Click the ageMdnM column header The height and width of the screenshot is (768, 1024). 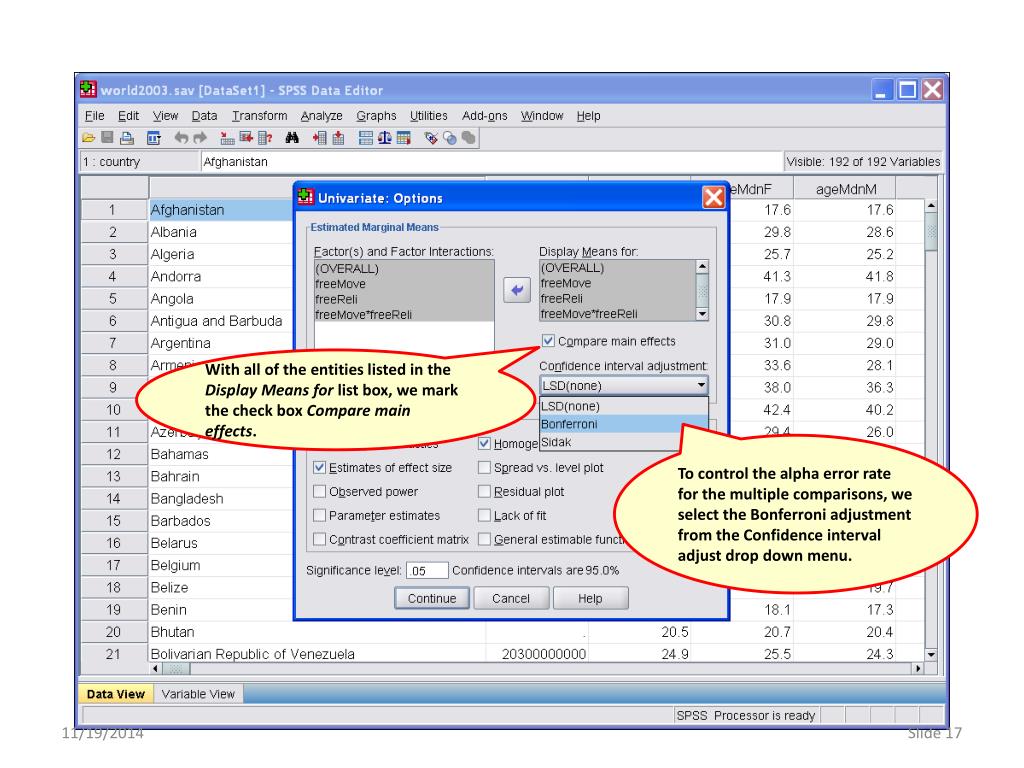click(846, 189)
